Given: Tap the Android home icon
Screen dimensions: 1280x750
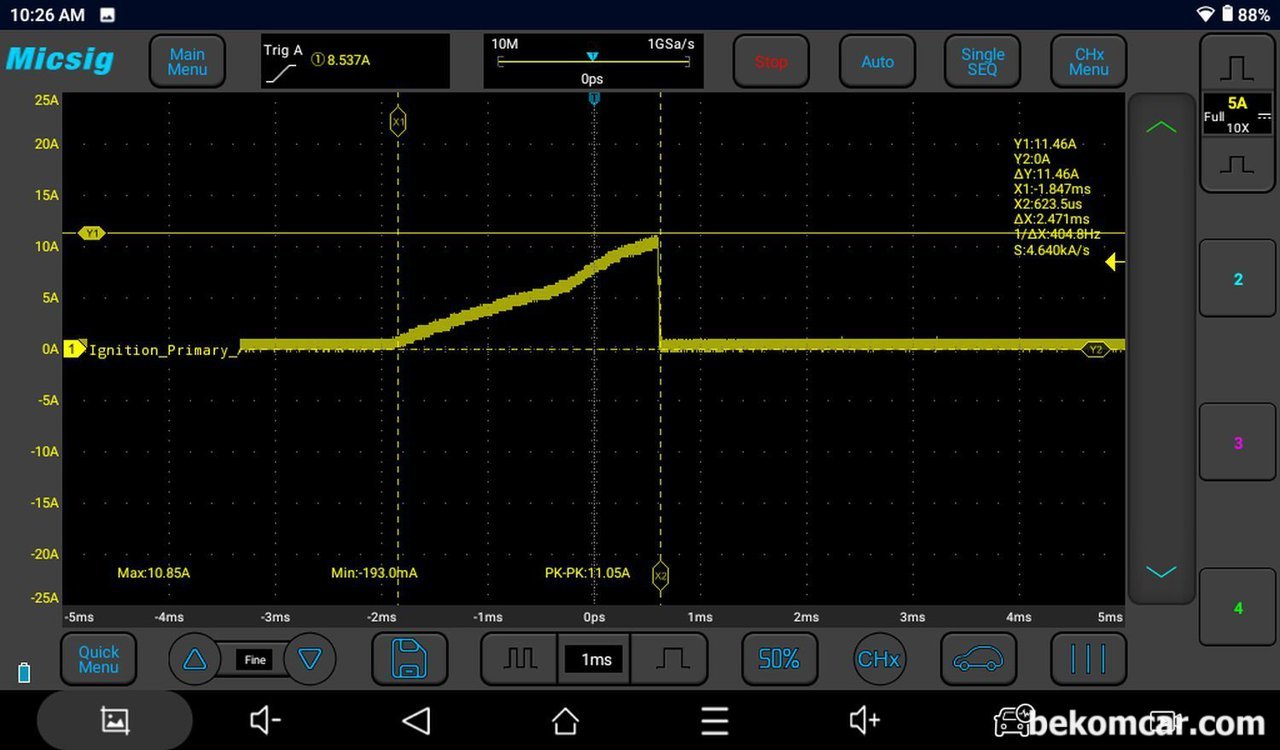Looking at the screenshot, I should point(565,720).
